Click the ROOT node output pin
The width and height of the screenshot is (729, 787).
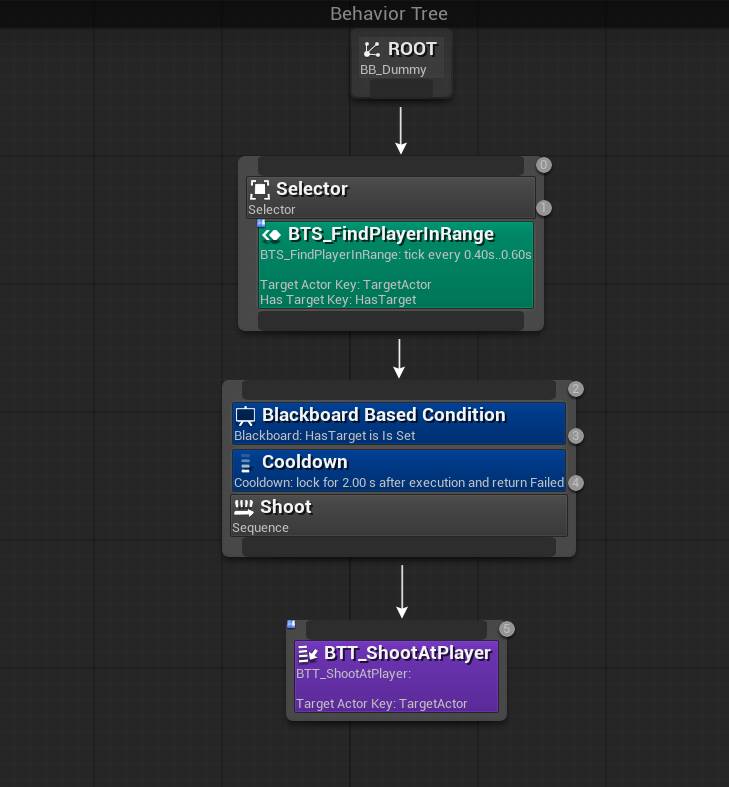tap(402, 88)
